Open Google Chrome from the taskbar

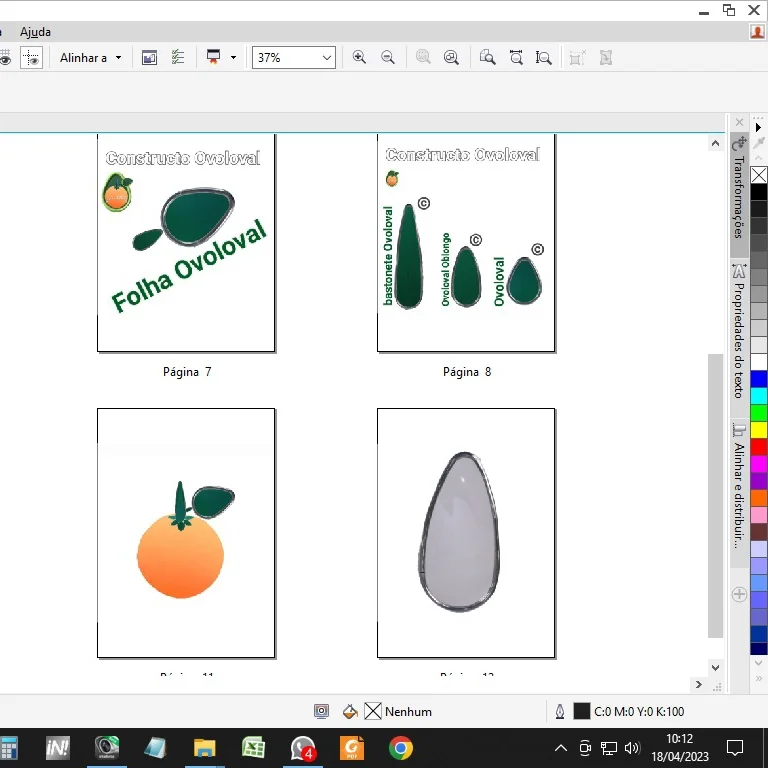pyautogui.click(x=400, y=748)
